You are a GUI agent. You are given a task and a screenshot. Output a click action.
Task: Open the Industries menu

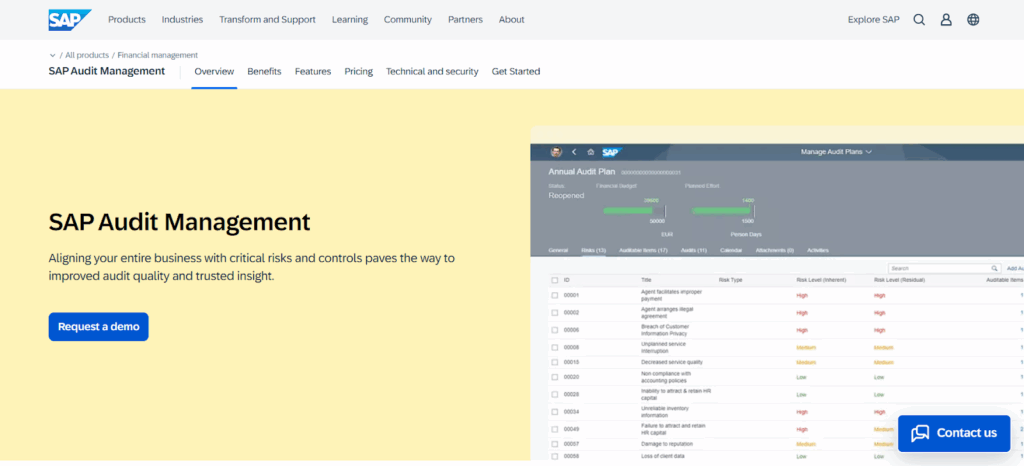[x=182, y=20]
